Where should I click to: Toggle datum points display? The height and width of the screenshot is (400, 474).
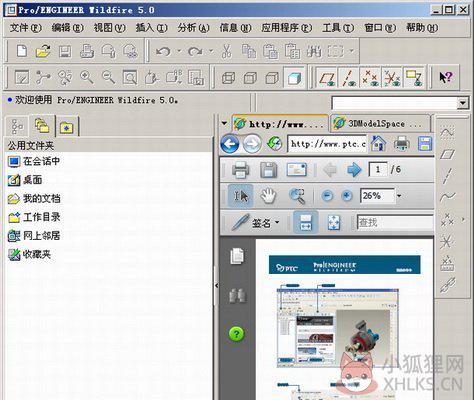[370, 78]
